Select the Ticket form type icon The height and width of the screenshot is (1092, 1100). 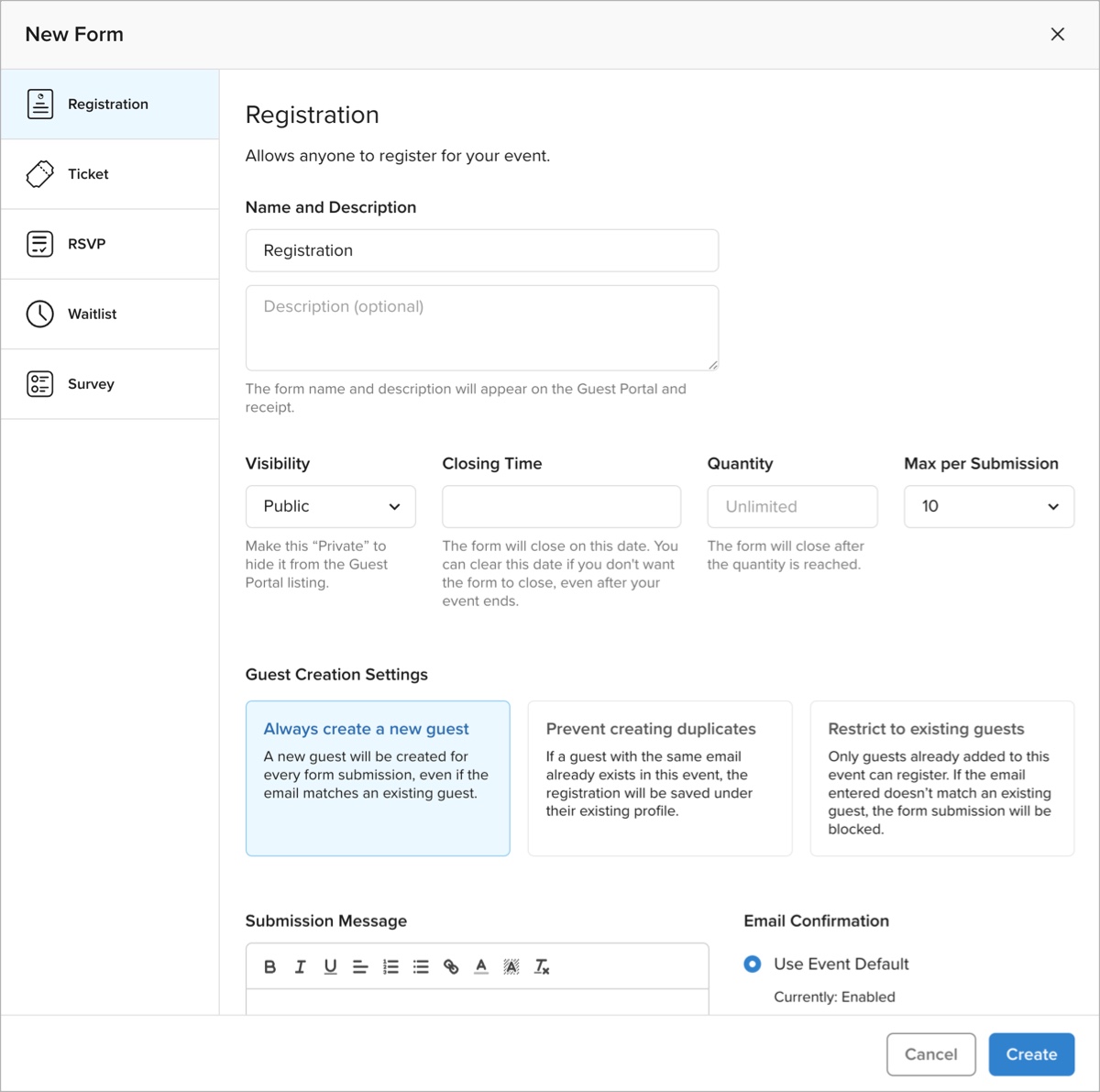click(40, 174)
